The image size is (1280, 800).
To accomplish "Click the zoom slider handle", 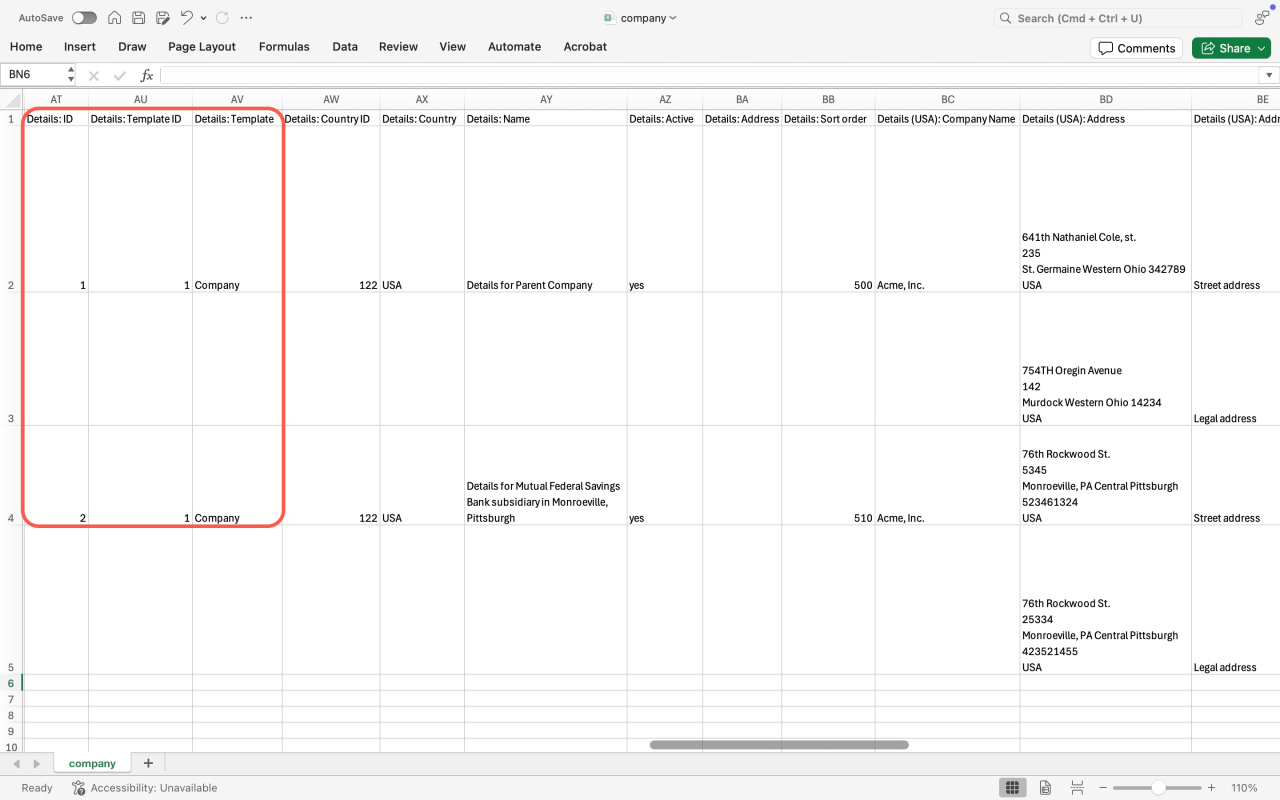I will [x=1157, y=788].
